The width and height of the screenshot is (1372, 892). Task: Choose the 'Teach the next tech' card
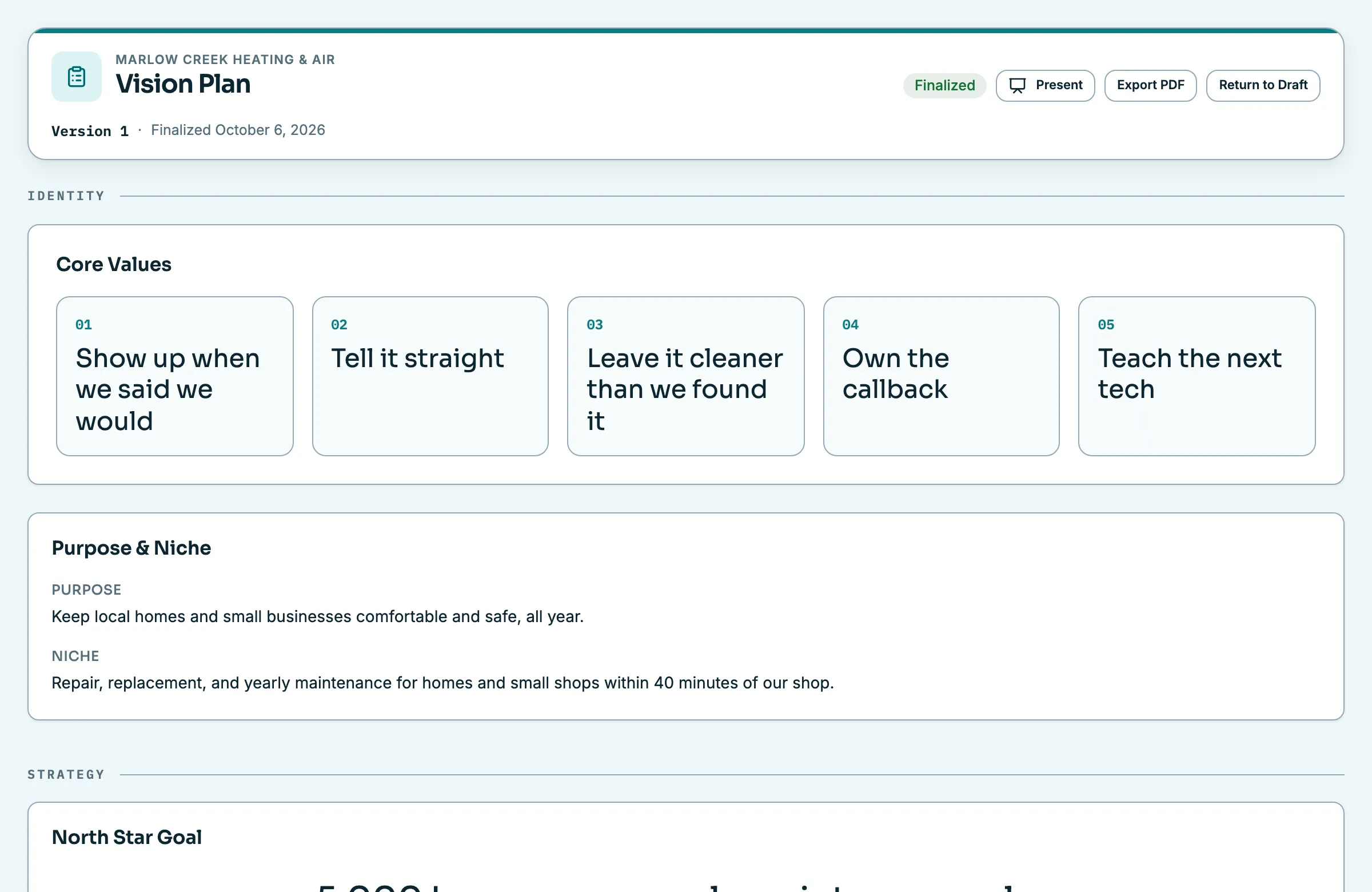click(x=1196, y=376)
